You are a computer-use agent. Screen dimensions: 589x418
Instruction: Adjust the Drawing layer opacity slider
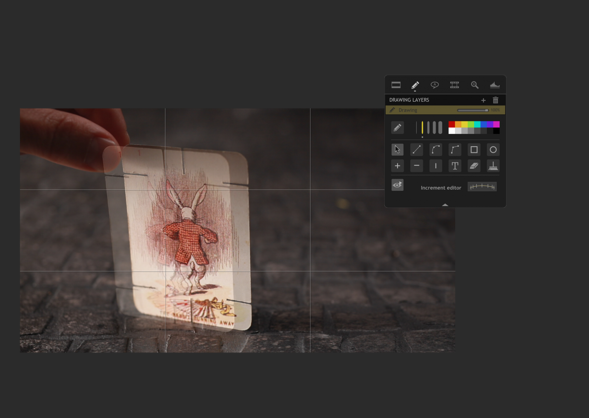tap(473, 110)
